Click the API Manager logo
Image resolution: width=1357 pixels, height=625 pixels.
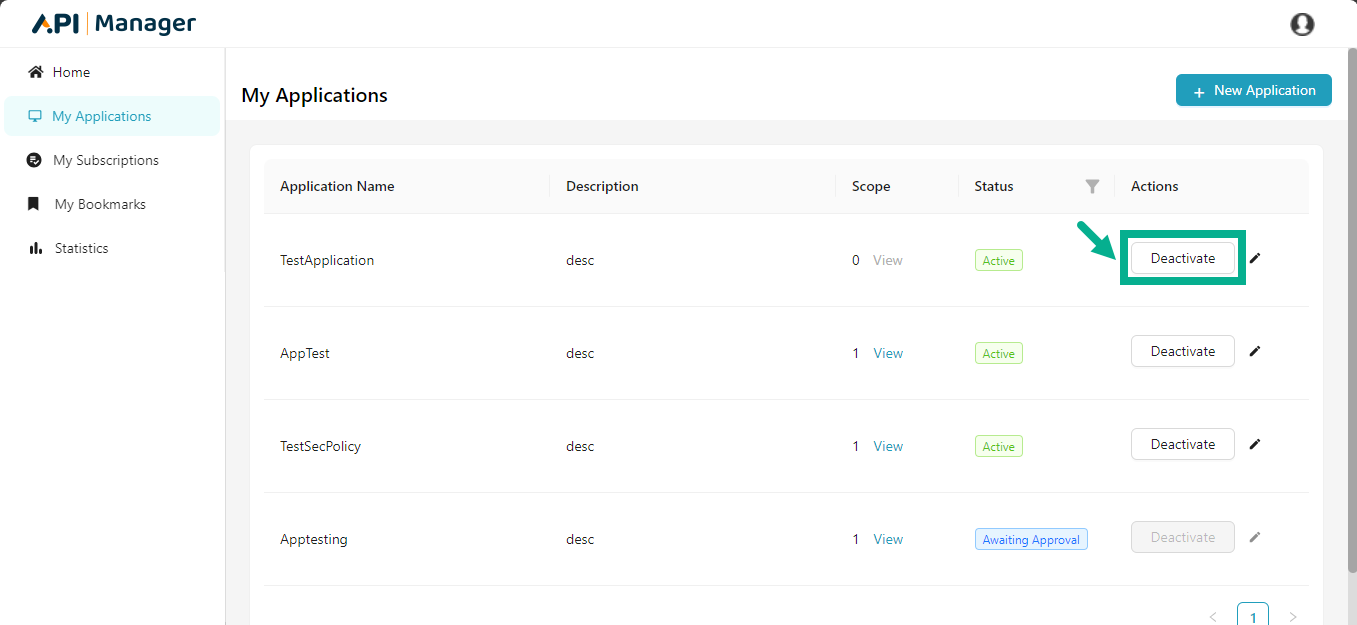[x=114, y=24]
